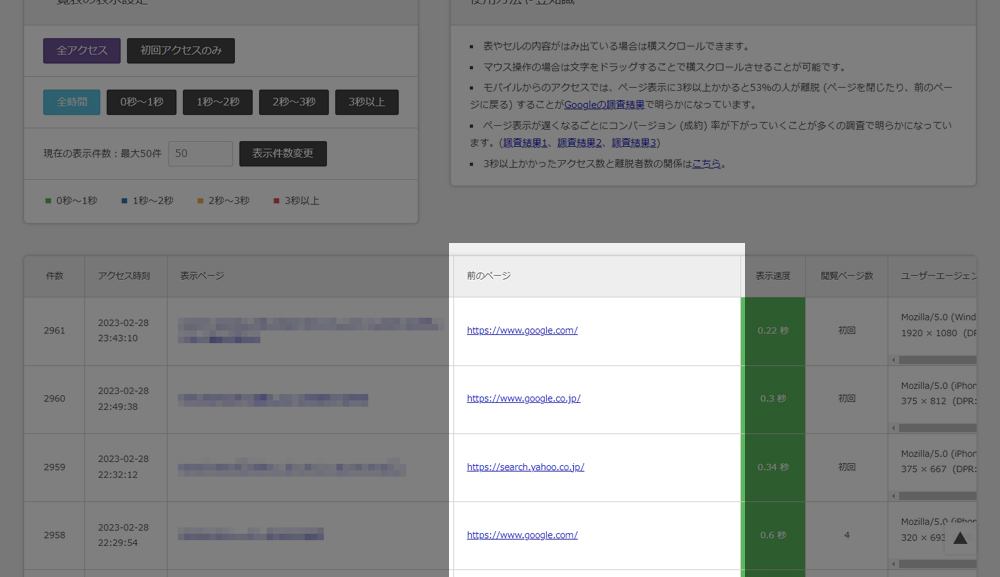
Task: Click scroll-left arrow in row 2961 user agent cell
Action: 894,359
